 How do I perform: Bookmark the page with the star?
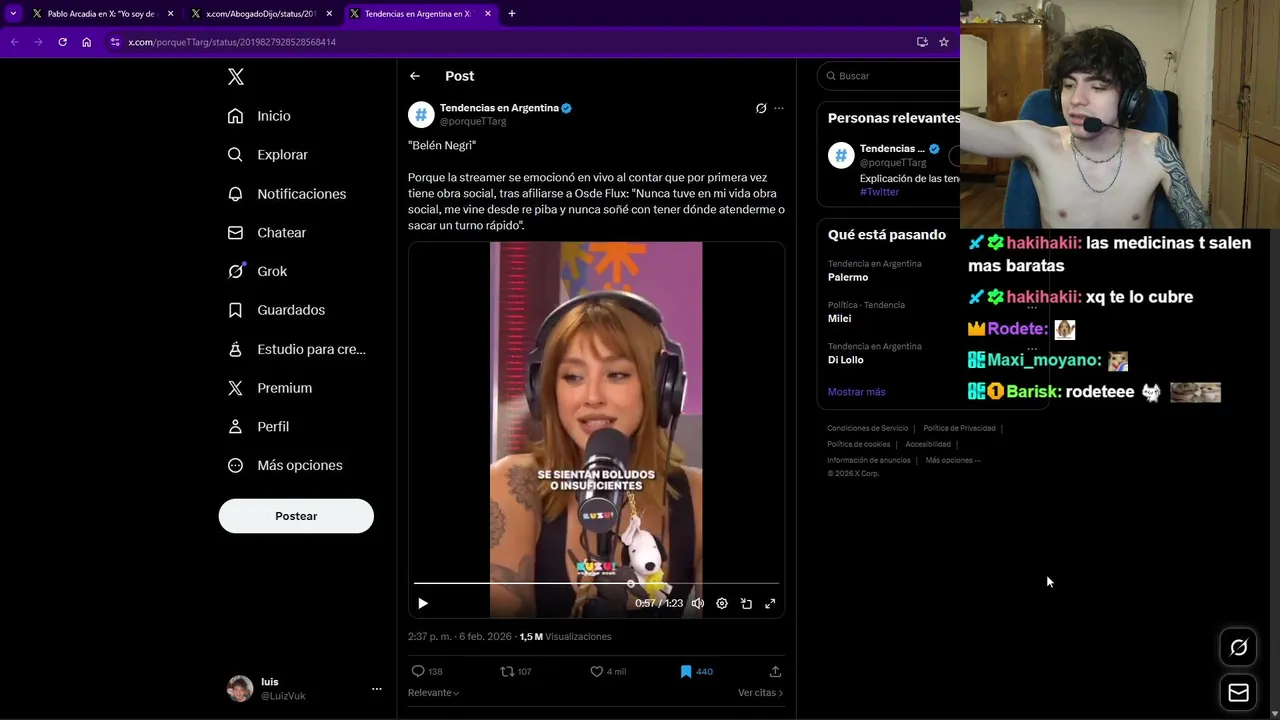coord(943,42)
